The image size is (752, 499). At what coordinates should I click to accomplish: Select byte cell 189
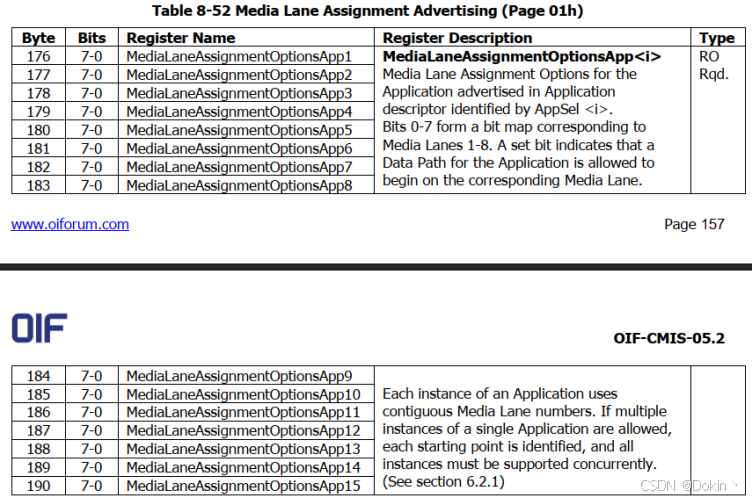[x=38, y=467]
